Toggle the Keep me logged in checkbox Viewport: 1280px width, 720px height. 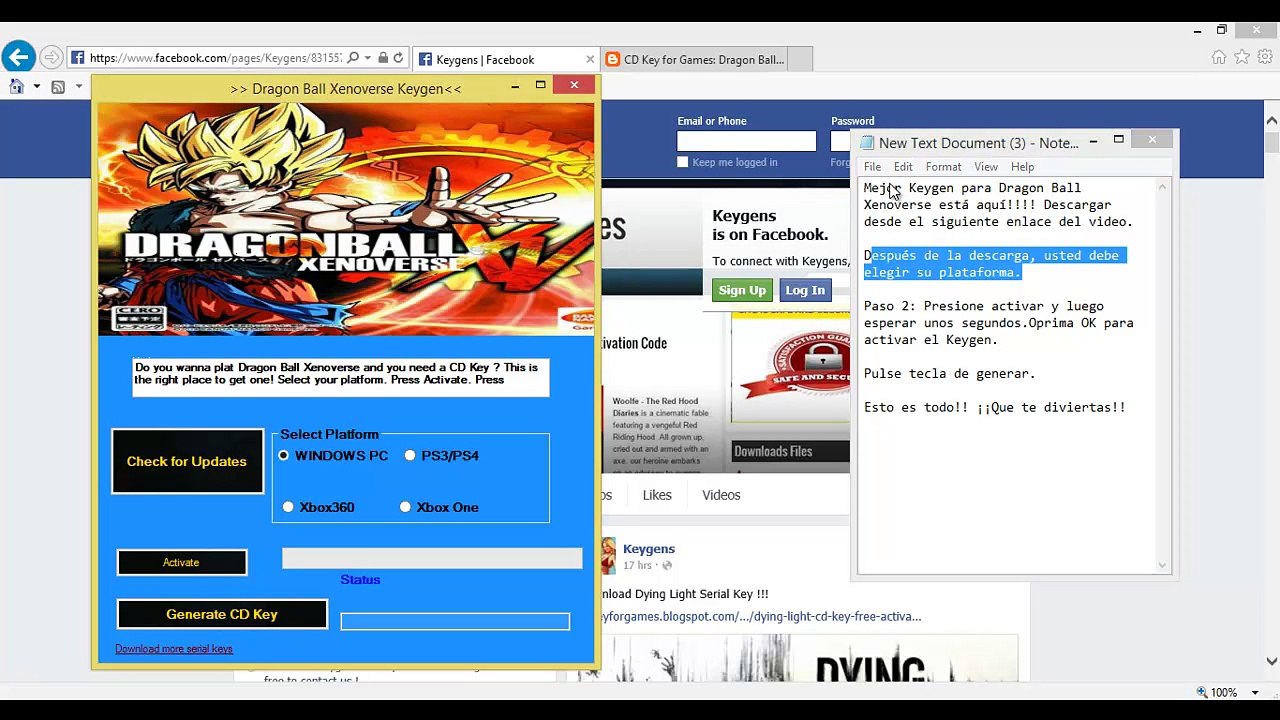pos(683,162)
